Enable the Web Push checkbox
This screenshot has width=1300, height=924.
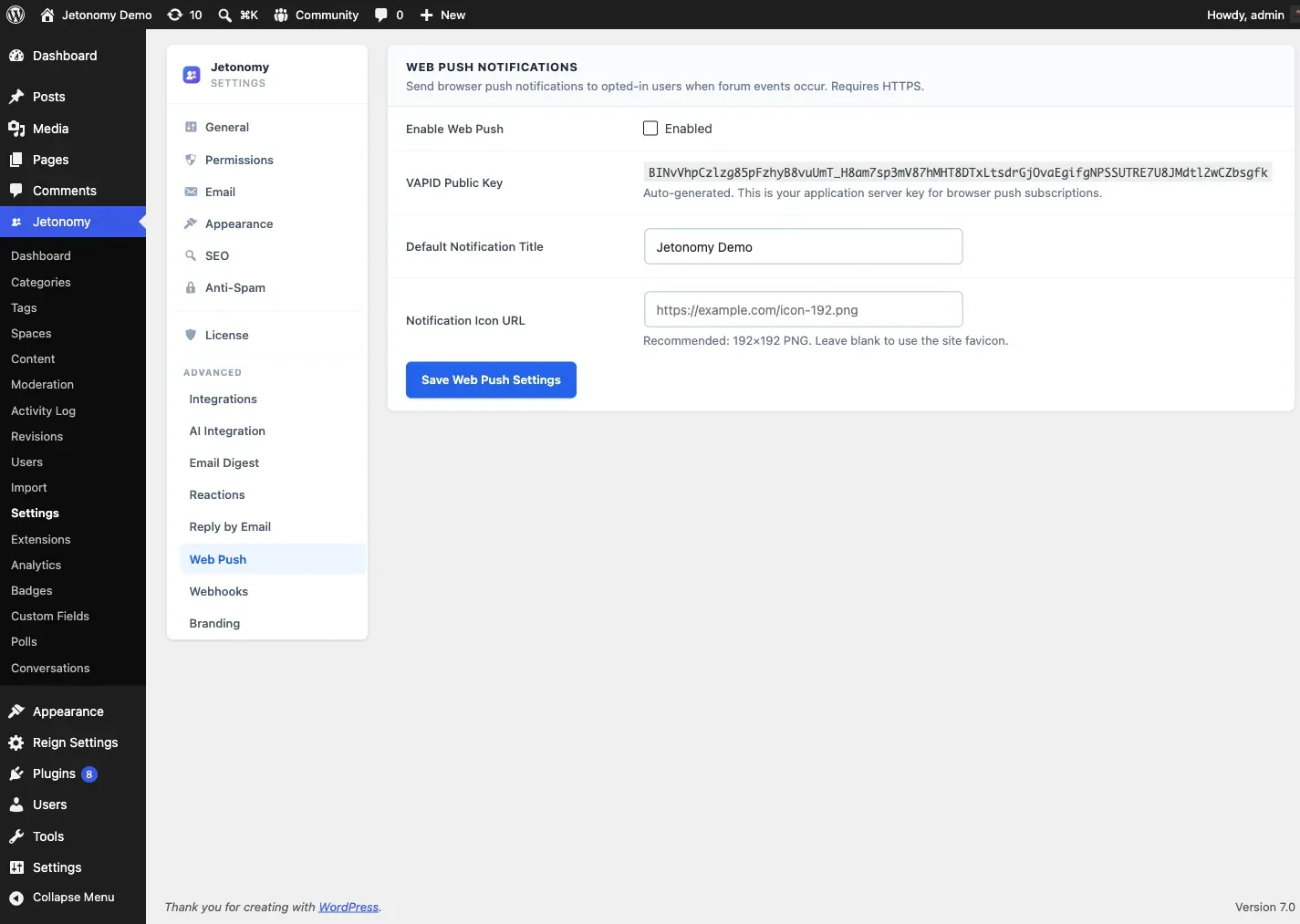[650, 129]
